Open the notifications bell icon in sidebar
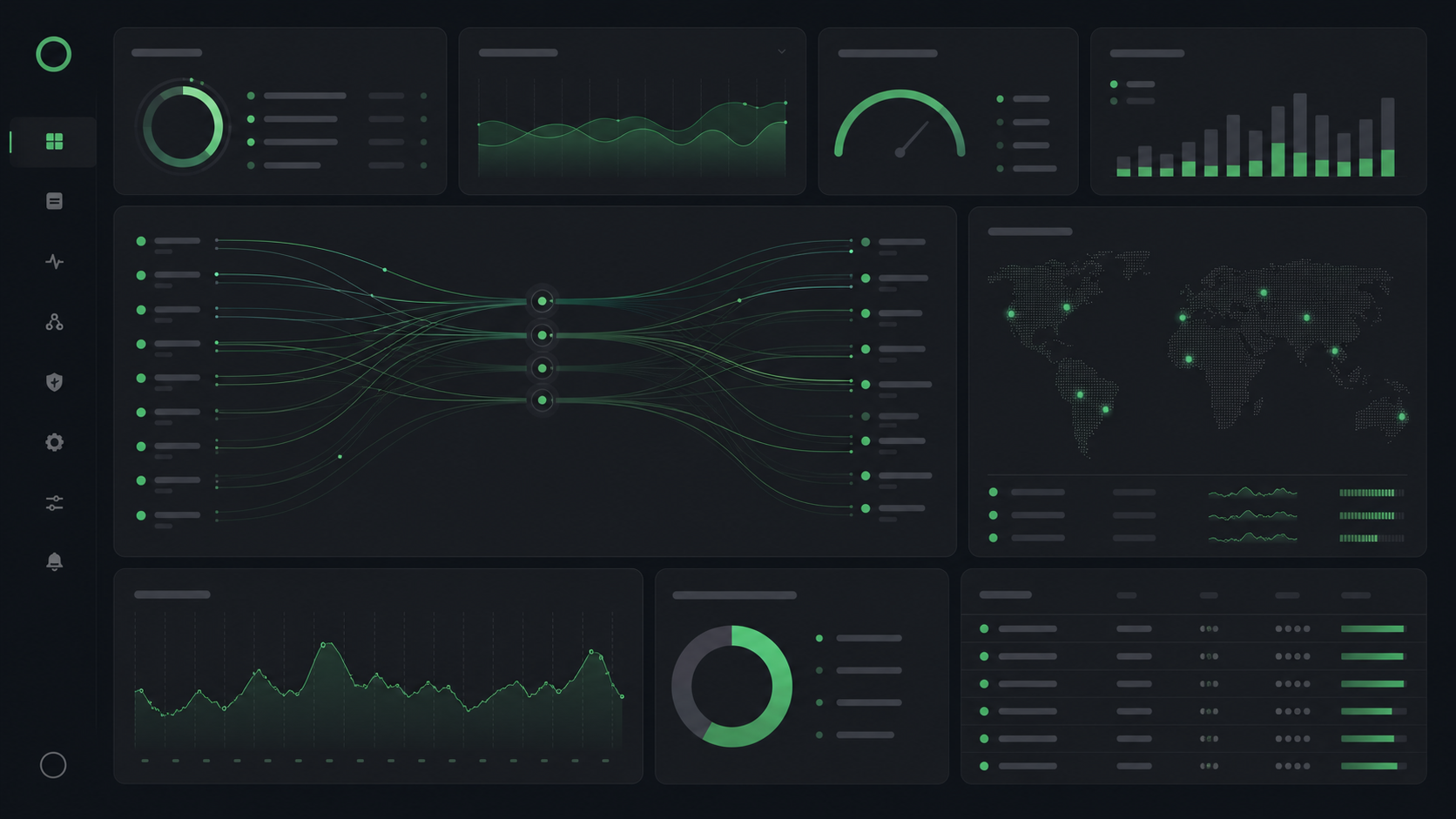This screenshot has height=819, width=1456. [x=54, y=561]
